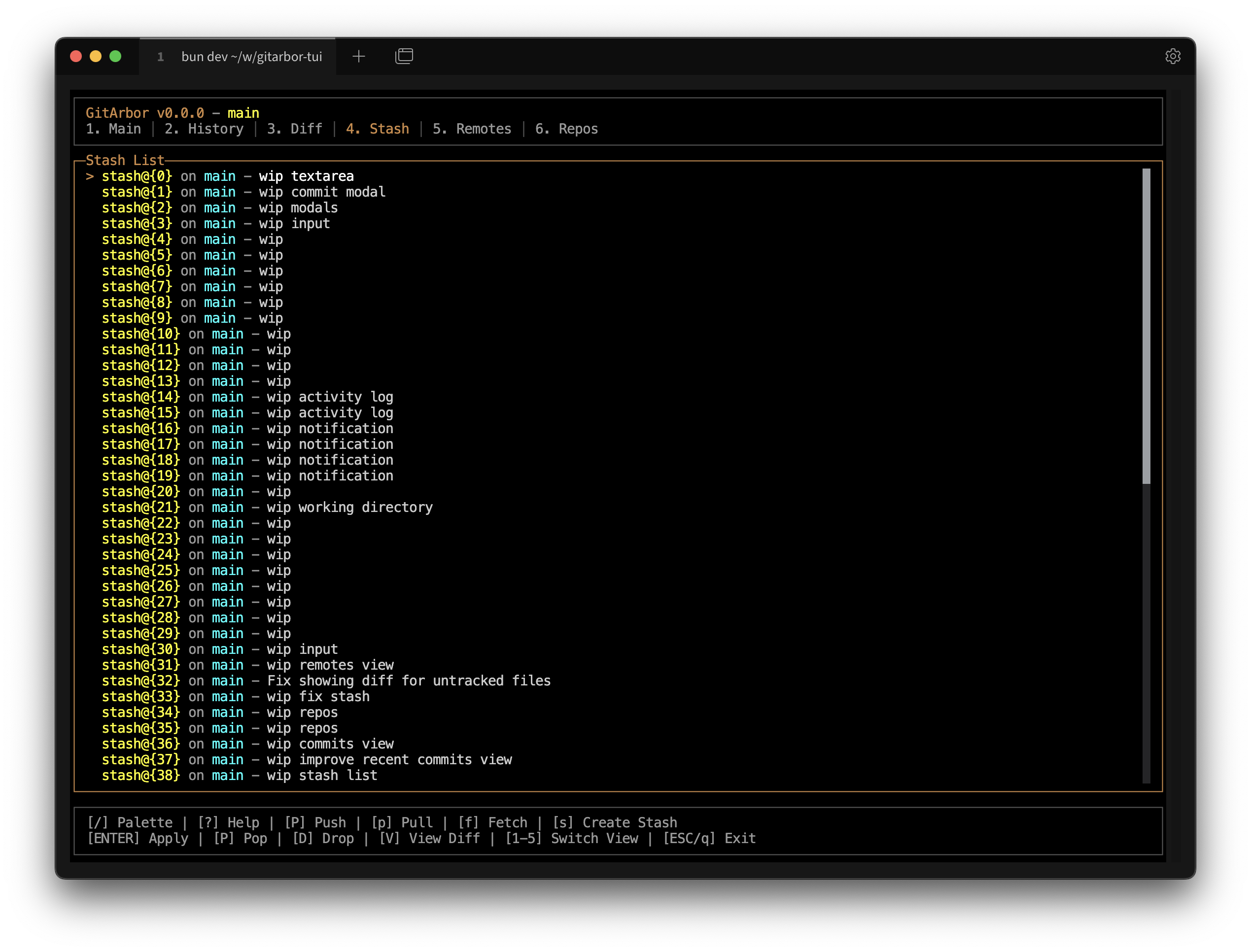Image resolution: width=1251 pixels, height=952 pixels.
Task: Click the stash list scrollbar thumb
Action: 1146,326
